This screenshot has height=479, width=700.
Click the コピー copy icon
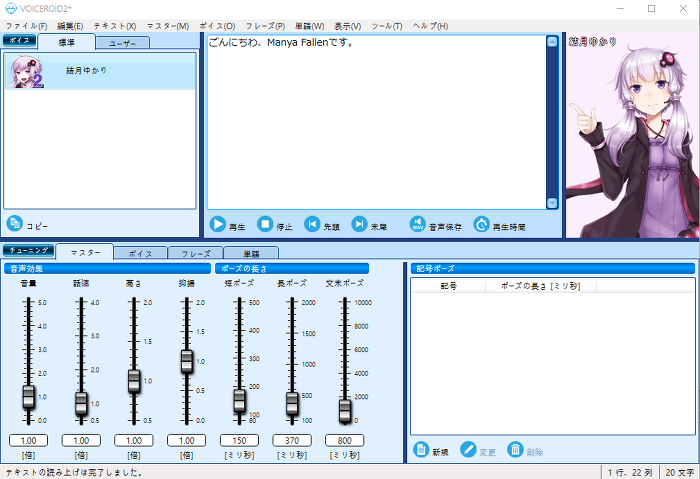15,223
